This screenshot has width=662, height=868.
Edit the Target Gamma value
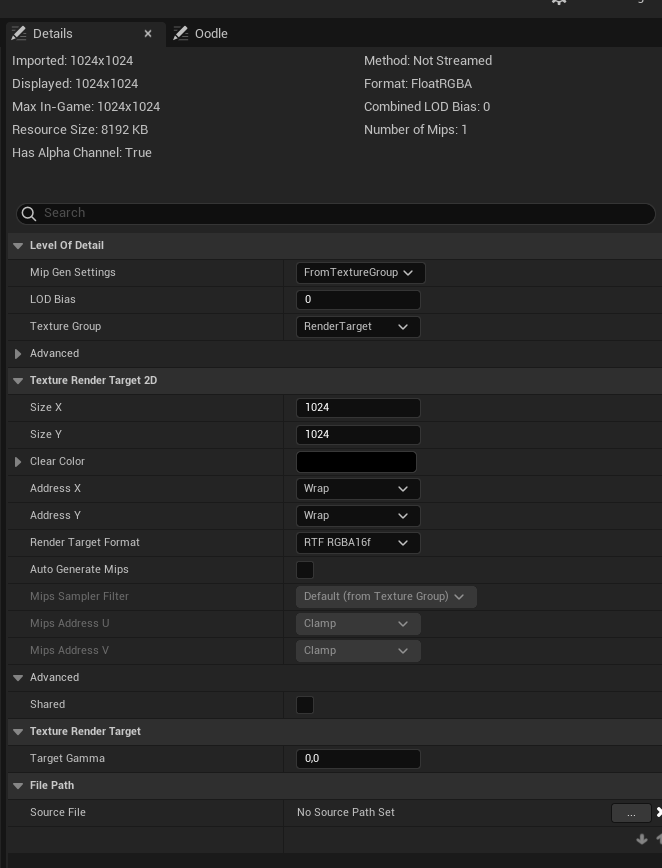pyautogui.click(x=358, y=759)
